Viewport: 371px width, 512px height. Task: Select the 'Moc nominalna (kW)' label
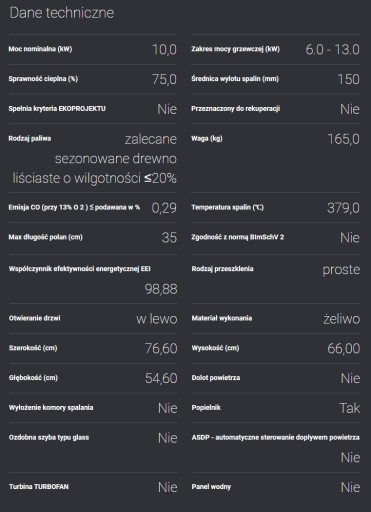(x=40, y=49)
